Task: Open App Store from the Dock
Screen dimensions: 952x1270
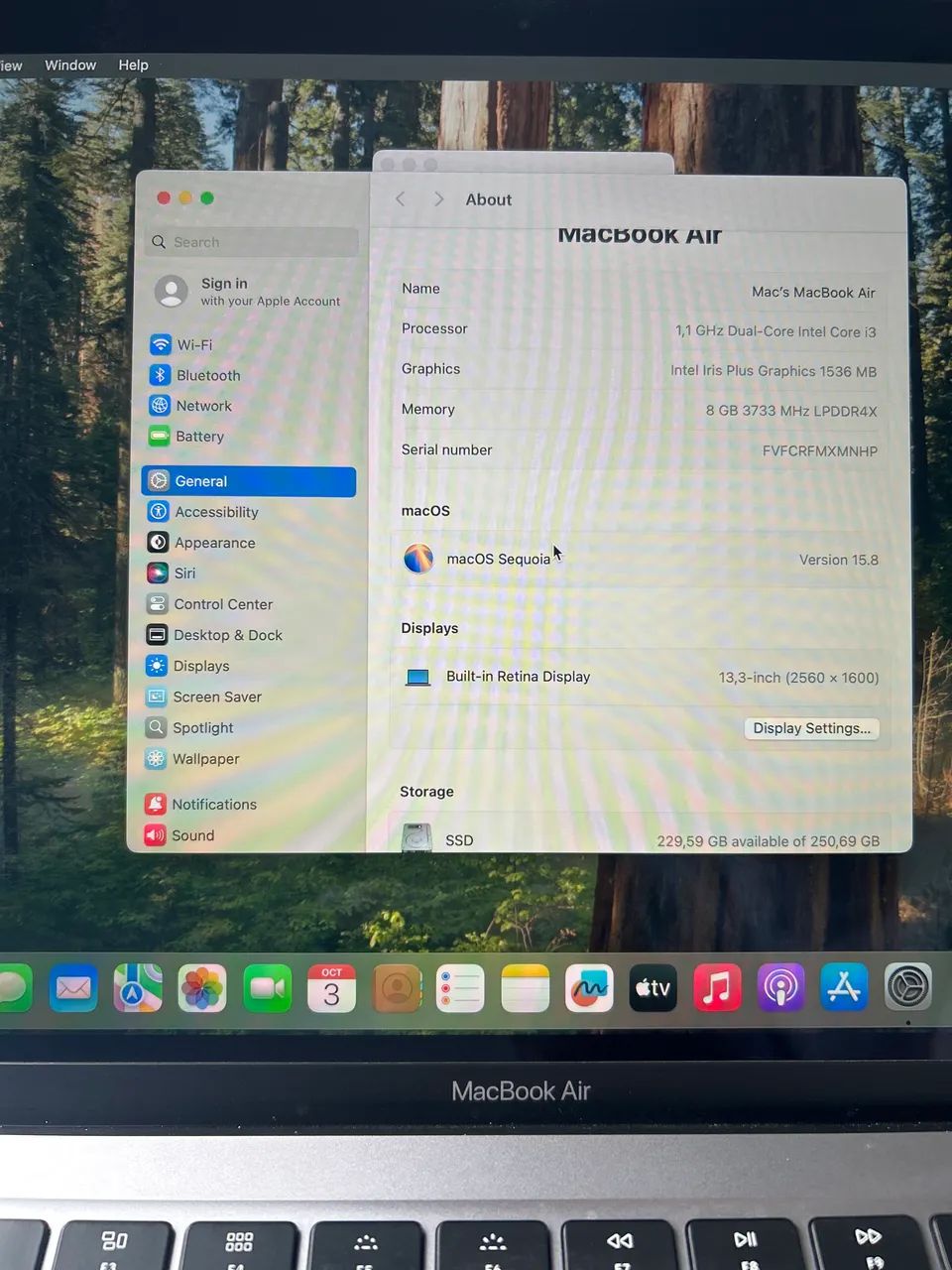Action: click(x=844, y=988)
